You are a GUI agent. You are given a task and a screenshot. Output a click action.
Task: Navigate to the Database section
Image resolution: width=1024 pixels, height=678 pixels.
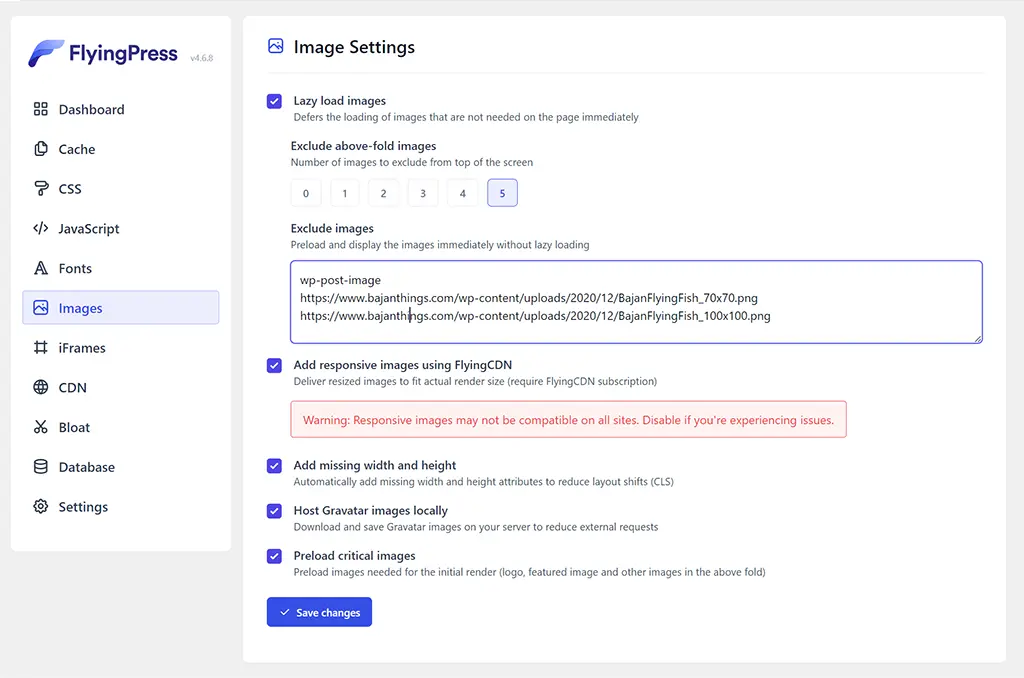click(121, 467)
